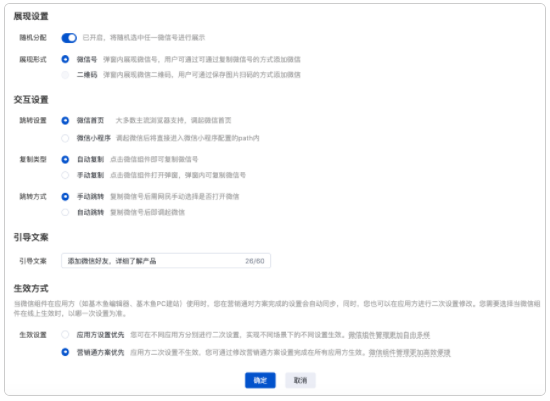Choose the 二维码 display form option
550x401 pixels.
tap(65, 75)
